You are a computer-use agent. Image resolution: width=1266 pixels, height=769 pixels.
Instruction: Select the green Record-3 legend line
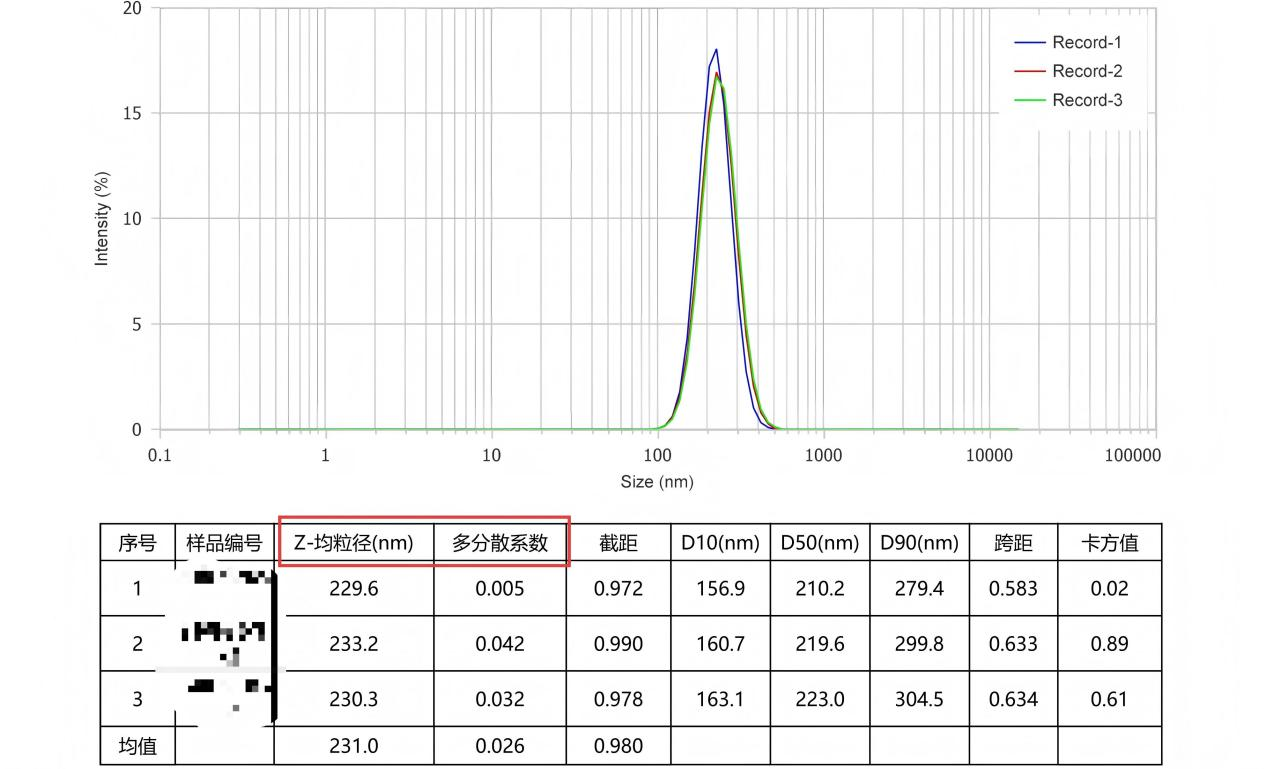pos(1030,101)
